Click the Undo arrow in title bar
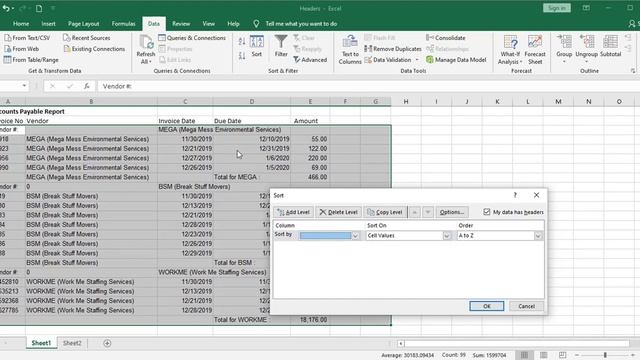The width and height of the screenshot is (640, 360). pos(6,8)
